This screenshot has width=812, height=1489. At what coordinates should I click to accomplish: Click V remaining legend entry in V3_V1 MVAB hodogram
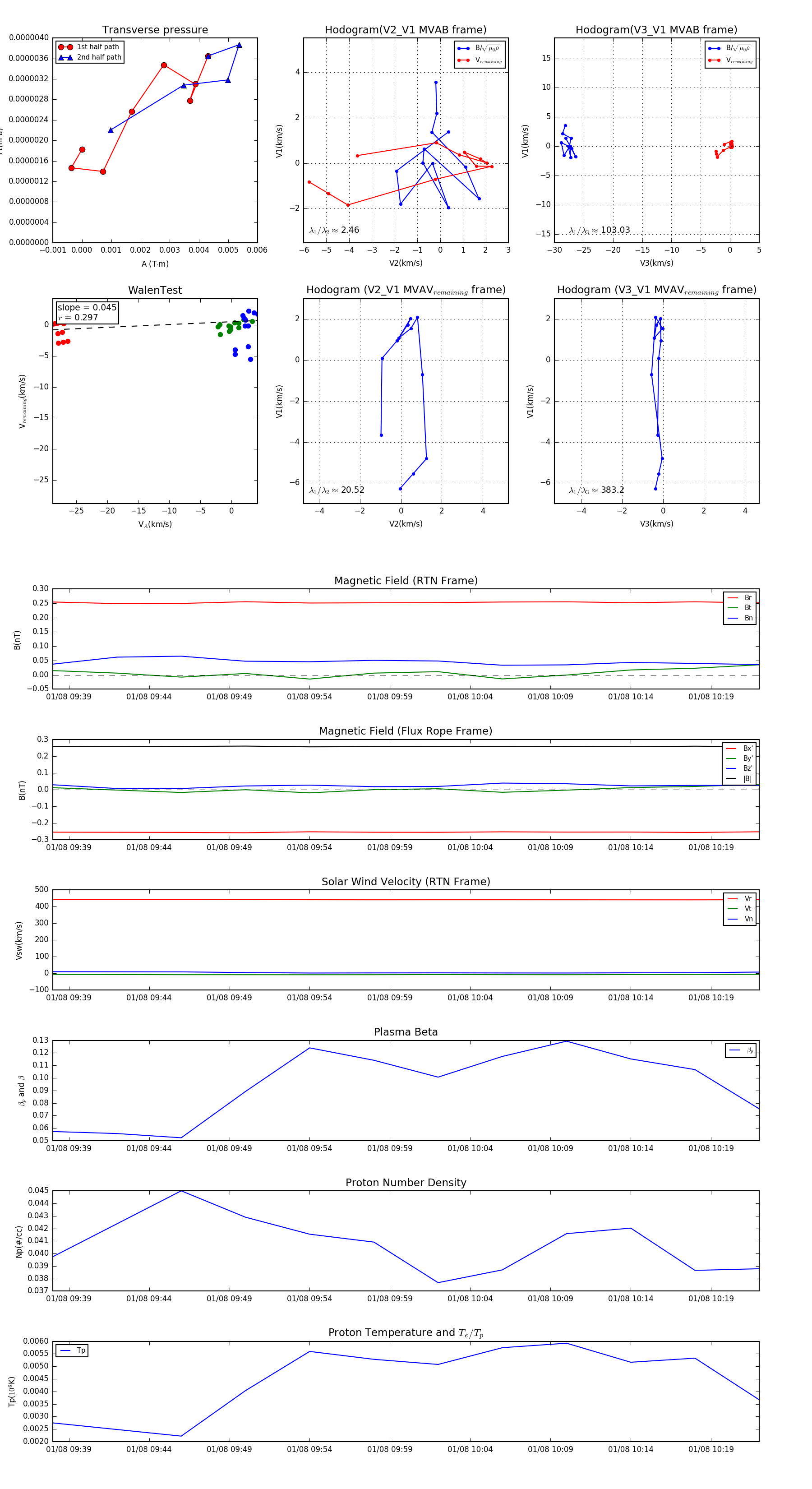pos(730,60)
